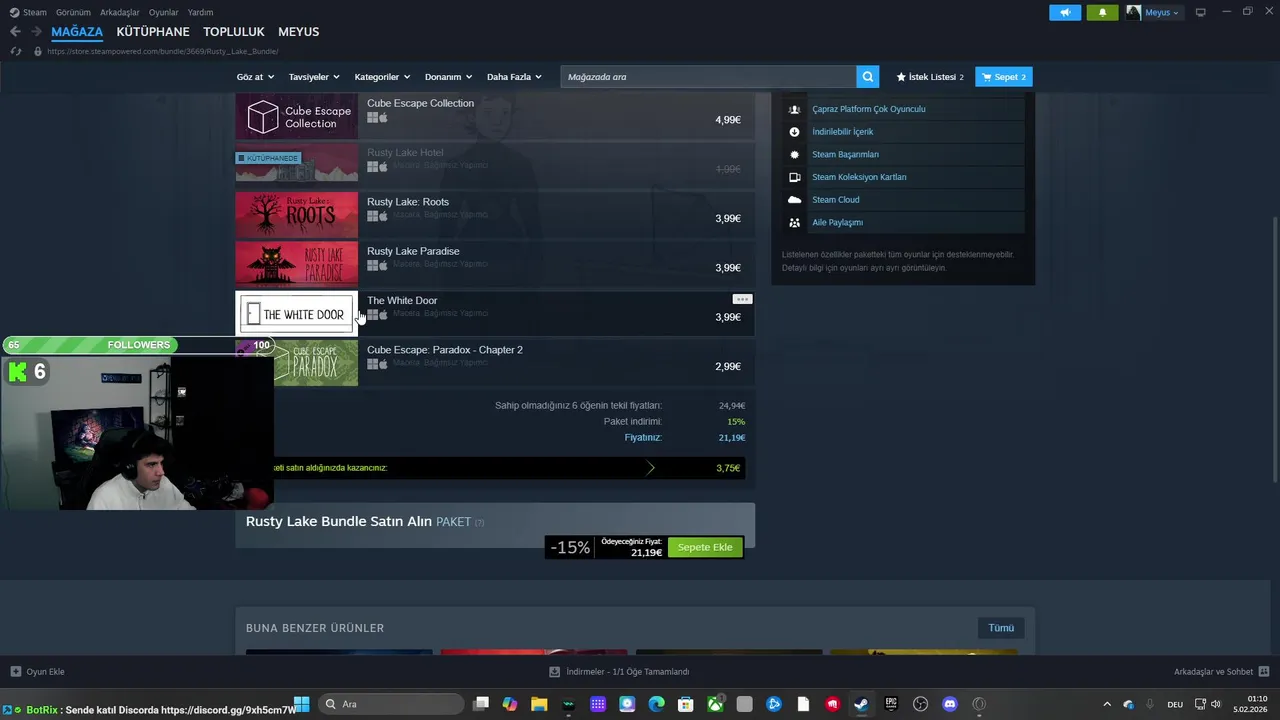The width and height of the screenshot is (1280, 720).
Task: Click the magnifier search button
Action: tap(868, 77)
